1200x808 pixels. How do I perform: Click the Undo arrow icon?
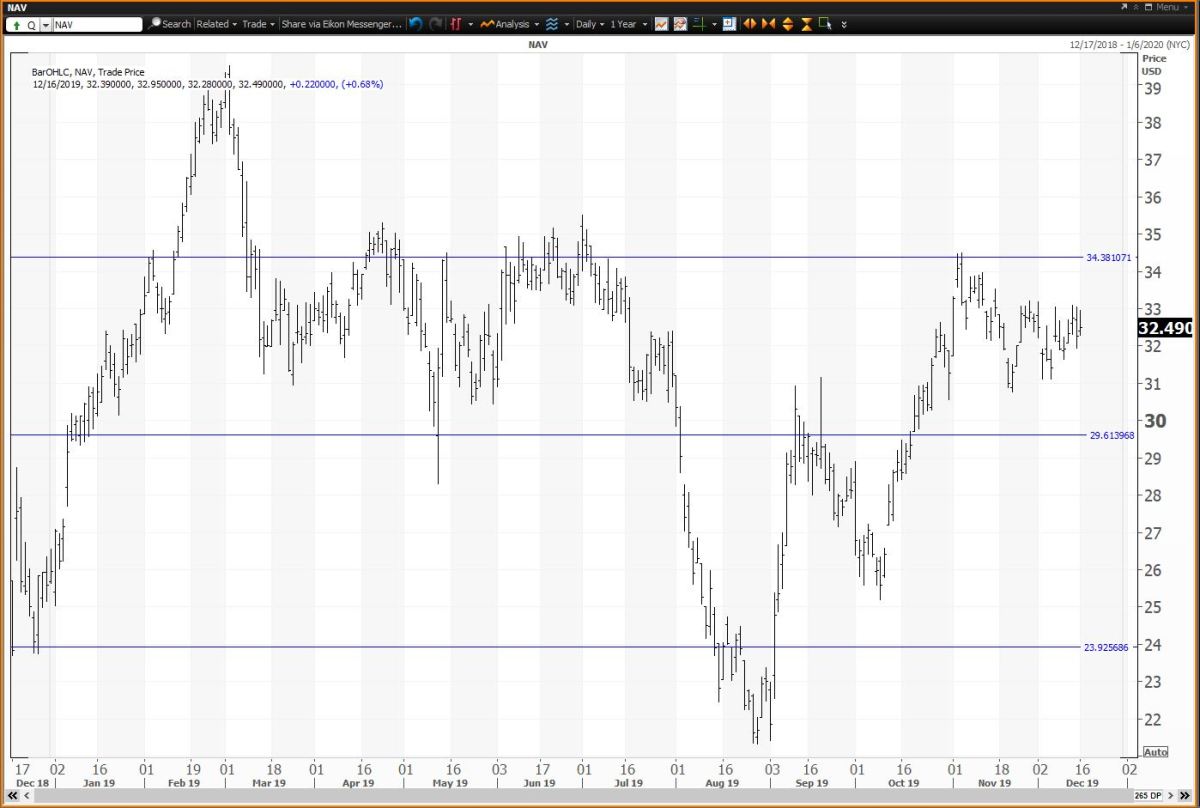pos(415,24)
